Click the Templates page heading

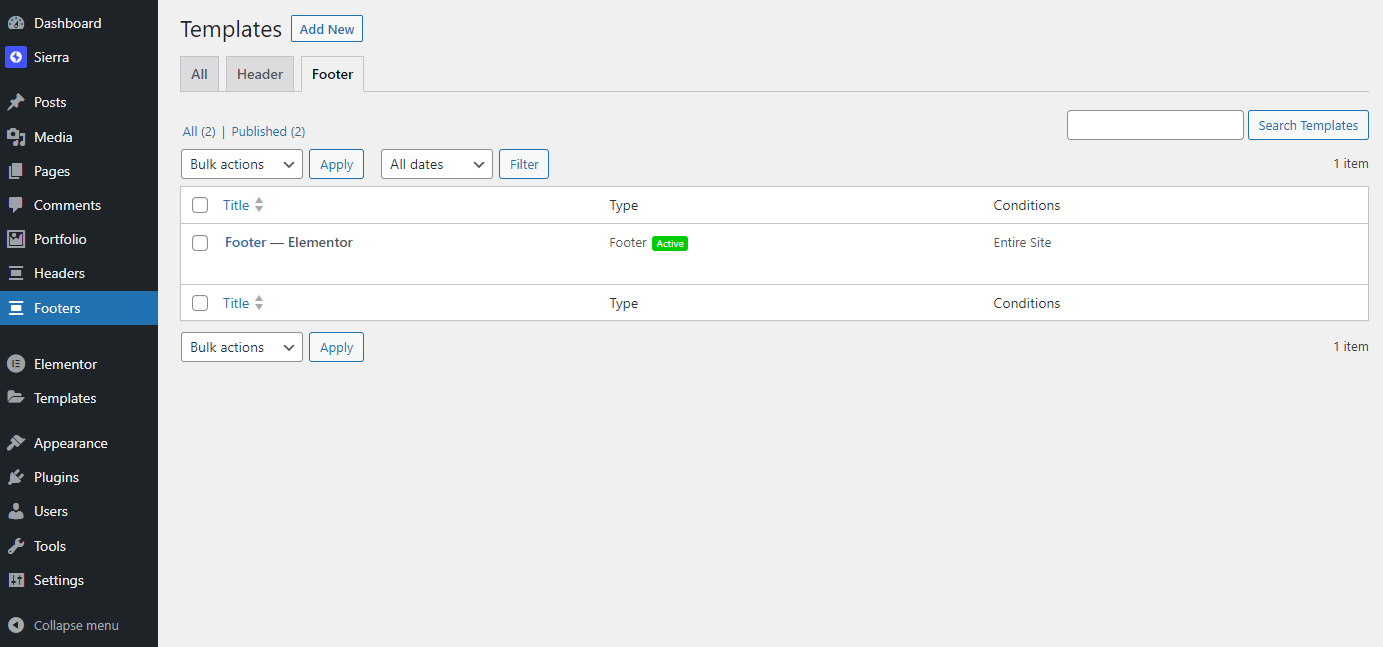(x=231, y=29)
